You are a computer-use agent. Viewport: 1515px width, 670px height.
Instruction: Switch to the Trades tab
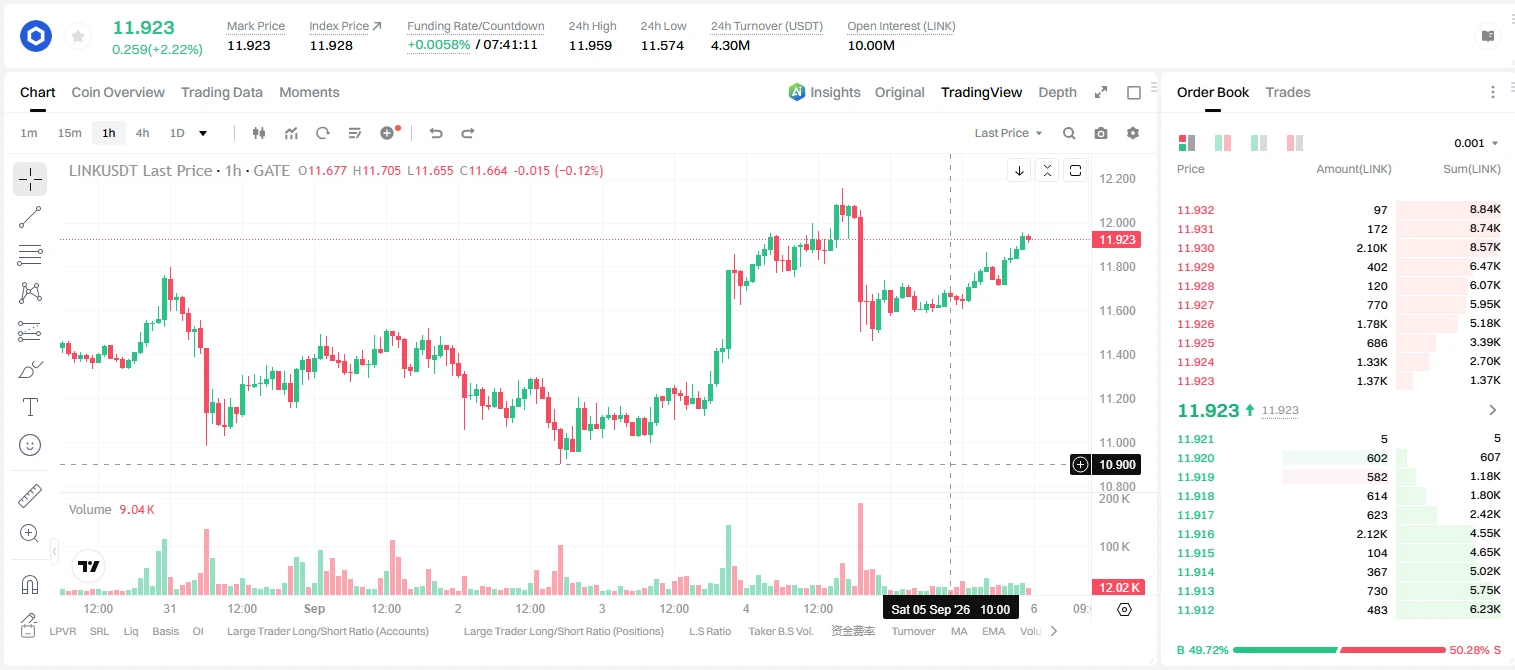(x=1288, y=92)
